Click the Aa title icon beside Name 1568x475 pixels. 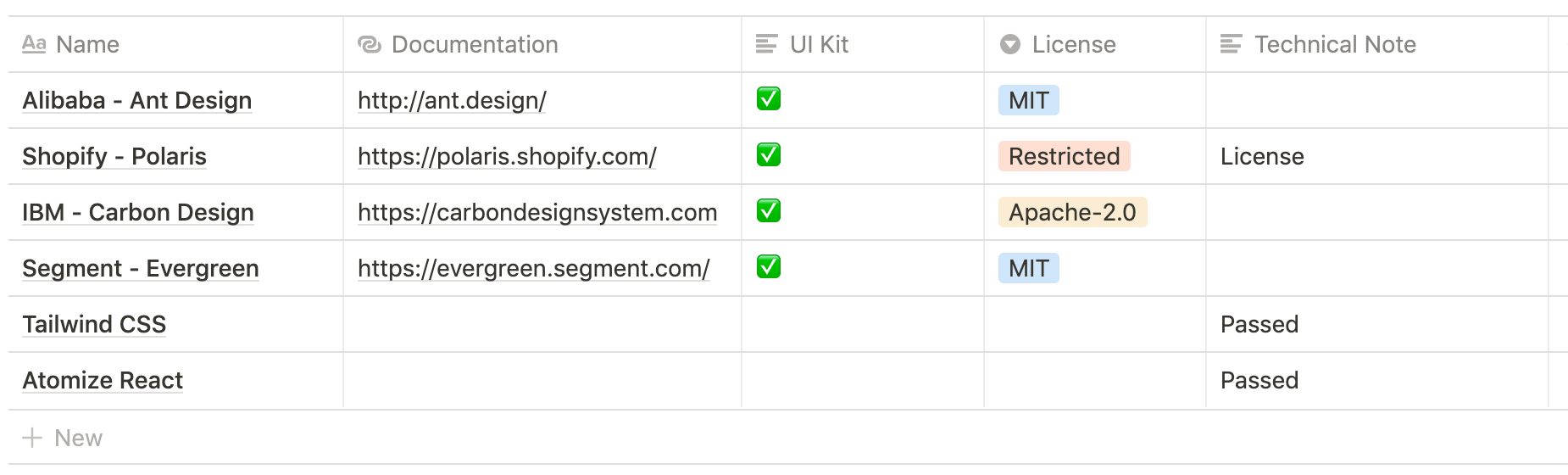tap(34, 44)
